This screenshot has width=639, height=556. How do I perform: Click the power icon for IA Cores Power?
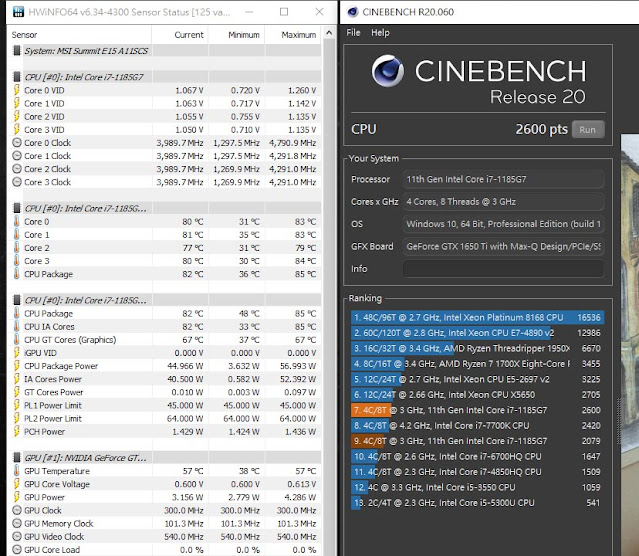(x=17, y=379)
